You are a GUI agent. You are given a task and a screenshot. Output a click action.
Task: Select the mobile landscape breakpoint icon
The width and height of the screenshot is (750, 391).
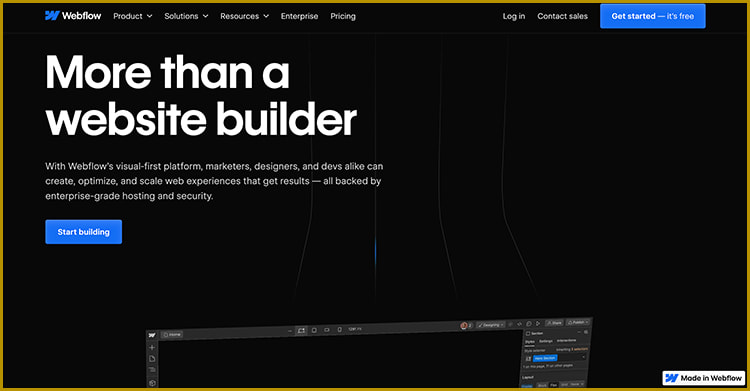tap(327, 330)
